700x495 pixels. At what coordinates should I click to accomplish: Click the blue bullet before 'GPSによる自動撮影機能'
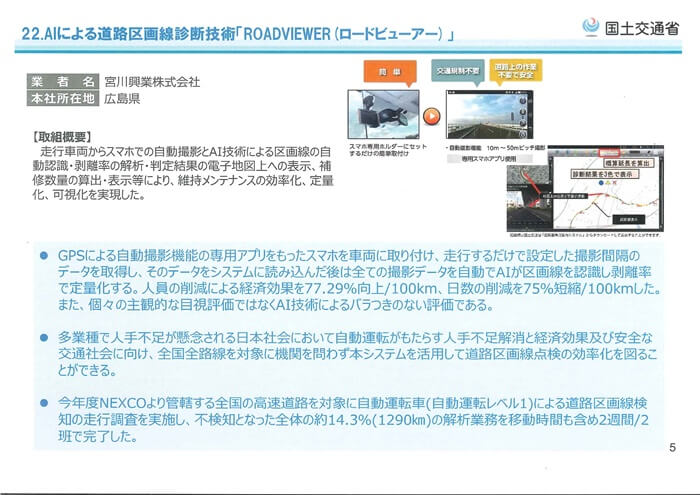pyautogui.click(x=44, y=256)
